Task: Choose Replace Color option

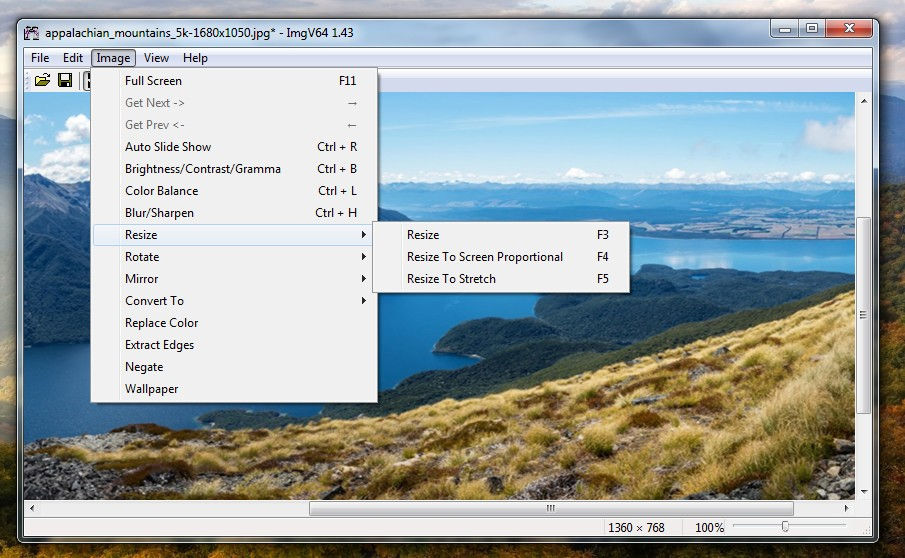Action: (x=234, y=323)
